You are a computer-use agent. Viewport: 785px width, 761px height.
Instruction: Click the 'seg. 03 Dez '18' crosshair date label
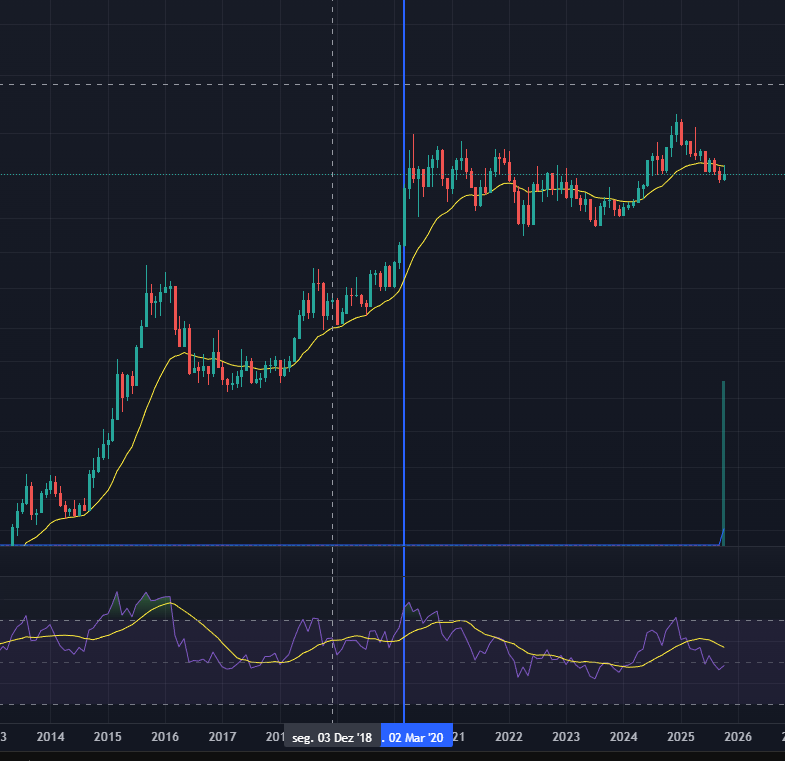pyautogui.click(x=332, y=737)
